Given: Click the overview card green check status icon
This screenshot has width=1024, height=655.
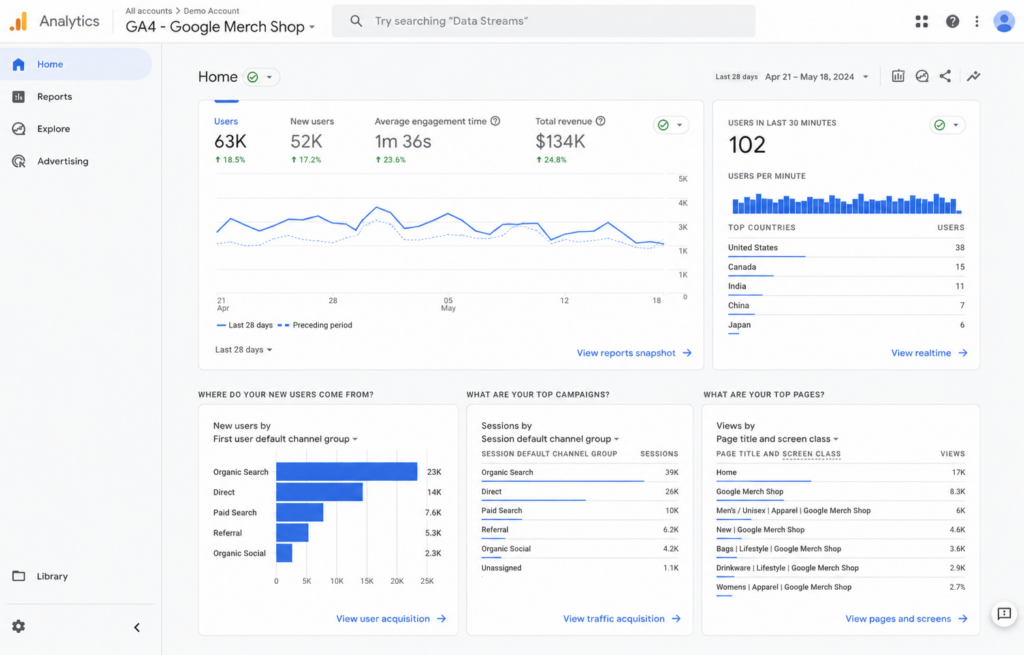Looking at the screenshot, I should point(663,125).
